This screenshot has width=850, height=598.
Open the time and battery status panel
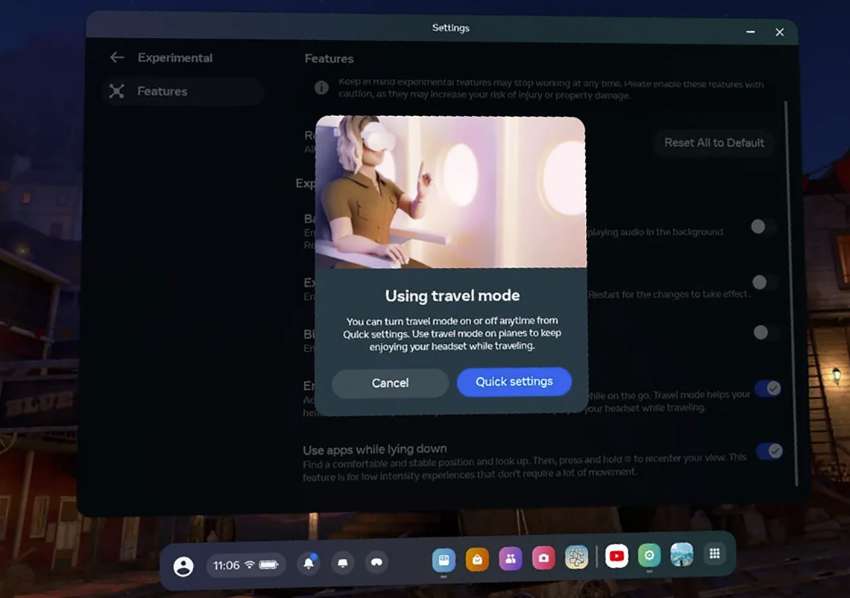tap(245, 565)
